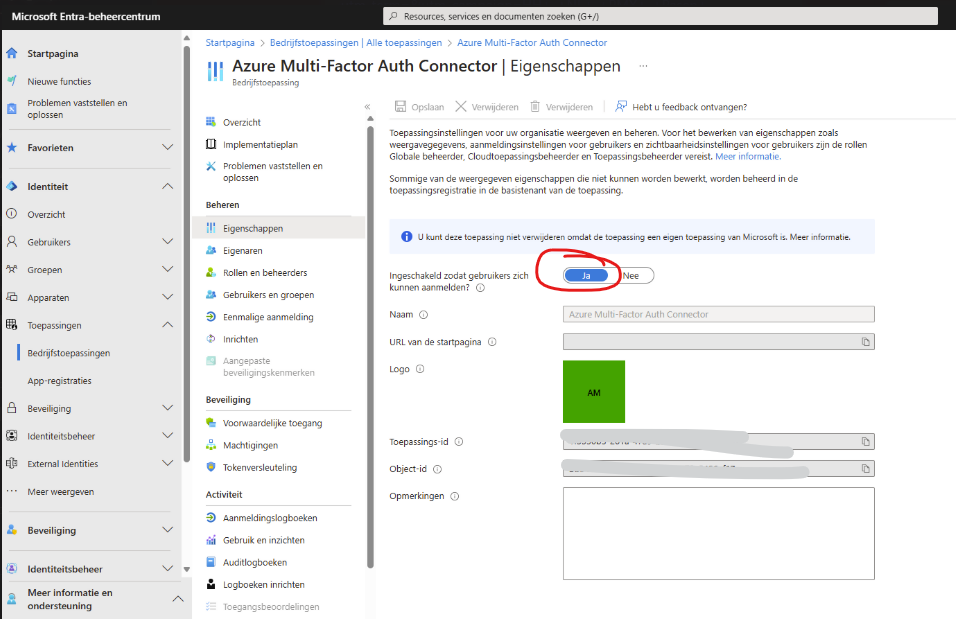The height and width of the screenshot is (619, 956).
Task: Click the Gebruikers person icon in sidebar
Action: (x=12, y=242)
